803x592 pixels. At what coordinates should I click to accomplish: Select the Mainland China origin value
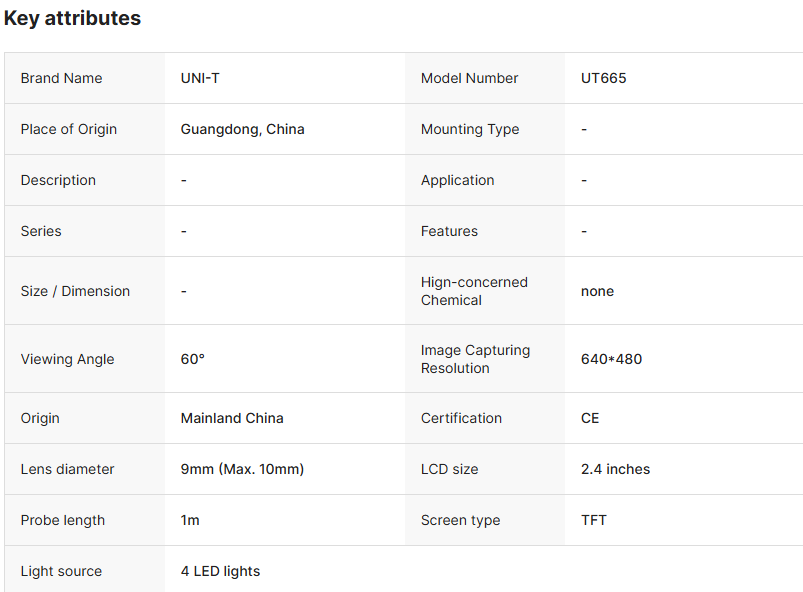[232, 418]
